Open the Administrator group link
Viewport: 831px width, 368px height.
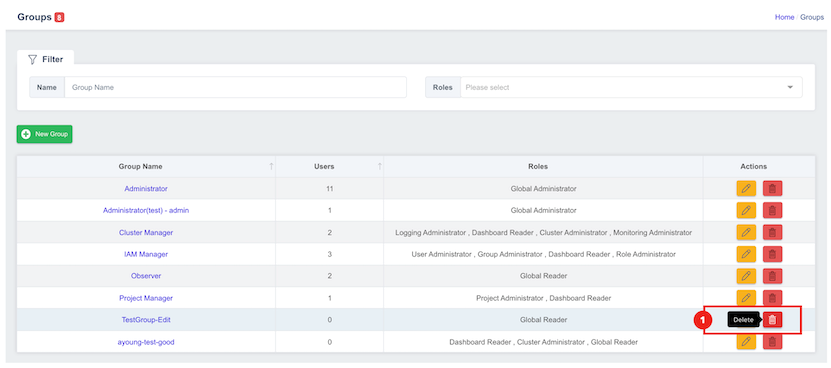click(146, 188)
